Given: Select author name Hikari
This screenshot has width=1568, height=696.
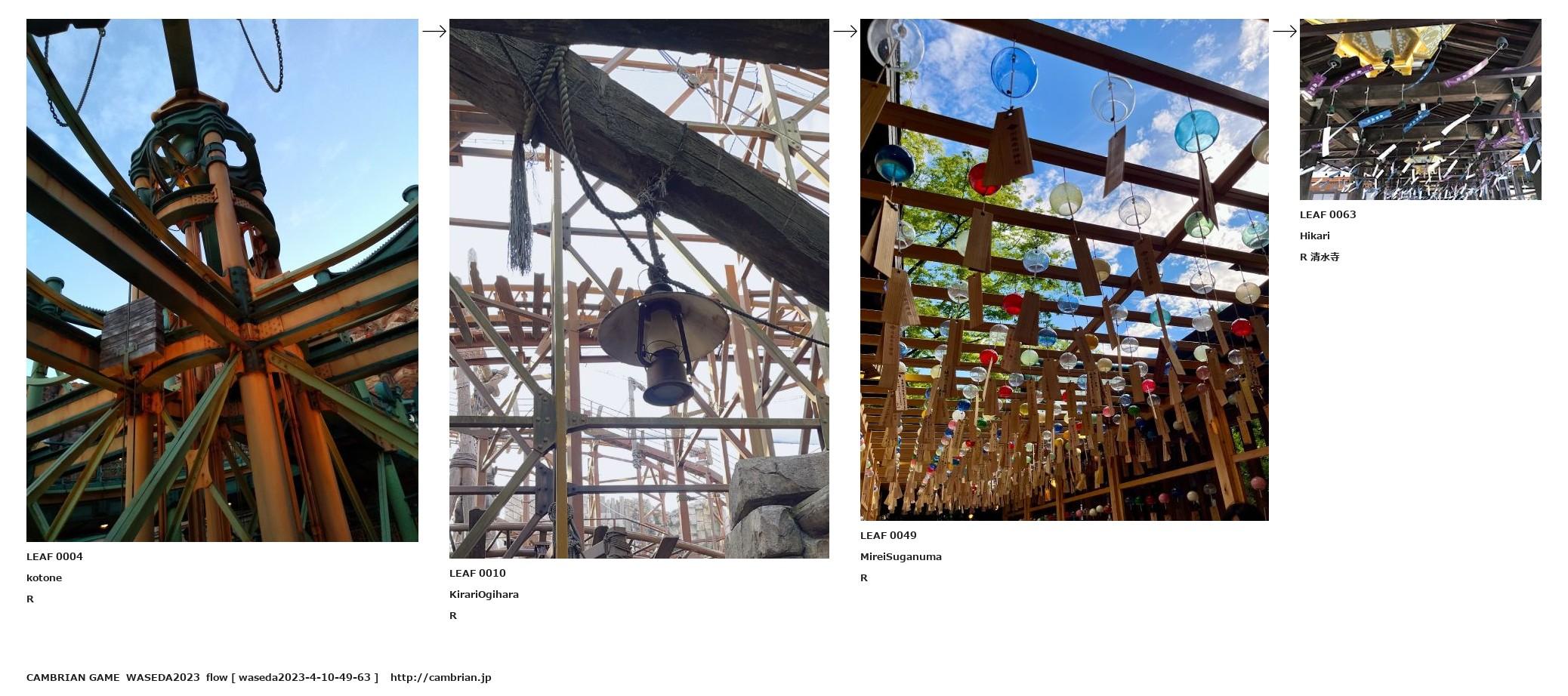Looking at the screenshot, I should pyautogui.click(x=1315, y=236).
